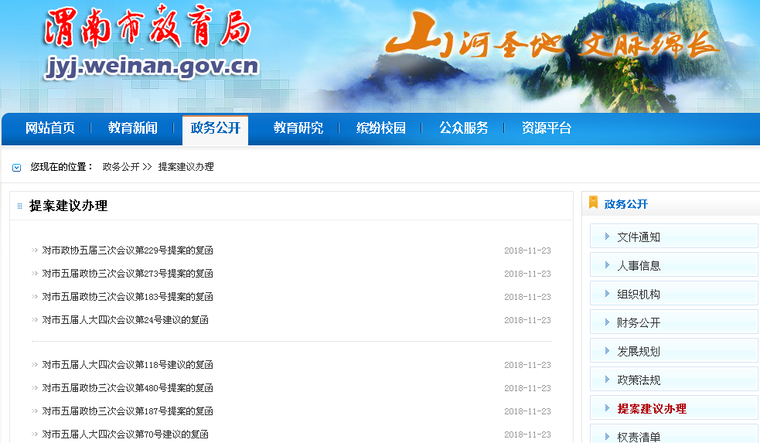Click the 提案建议办理 section heading
Image resolution: width=760 pixels, height=443 pixels.
68,206
